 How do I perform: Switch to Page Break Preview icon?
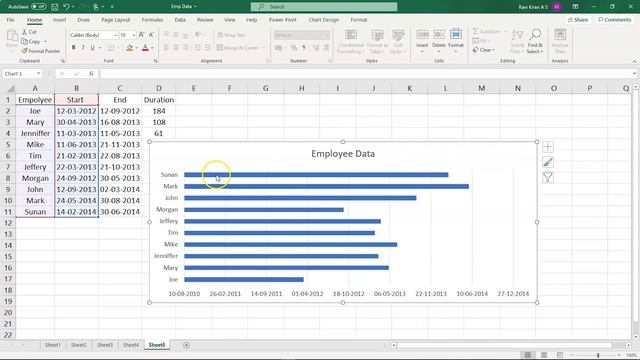point(560,355)
